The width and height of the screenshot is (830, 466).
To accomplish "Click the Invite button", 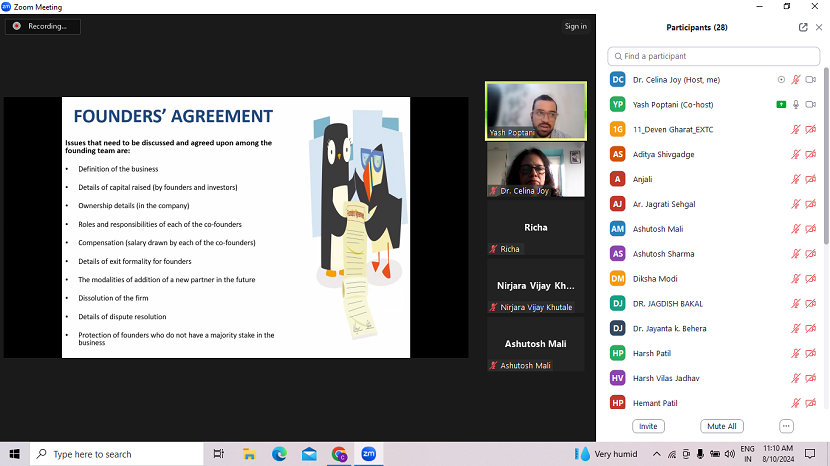I will click(x=648, y=426).
